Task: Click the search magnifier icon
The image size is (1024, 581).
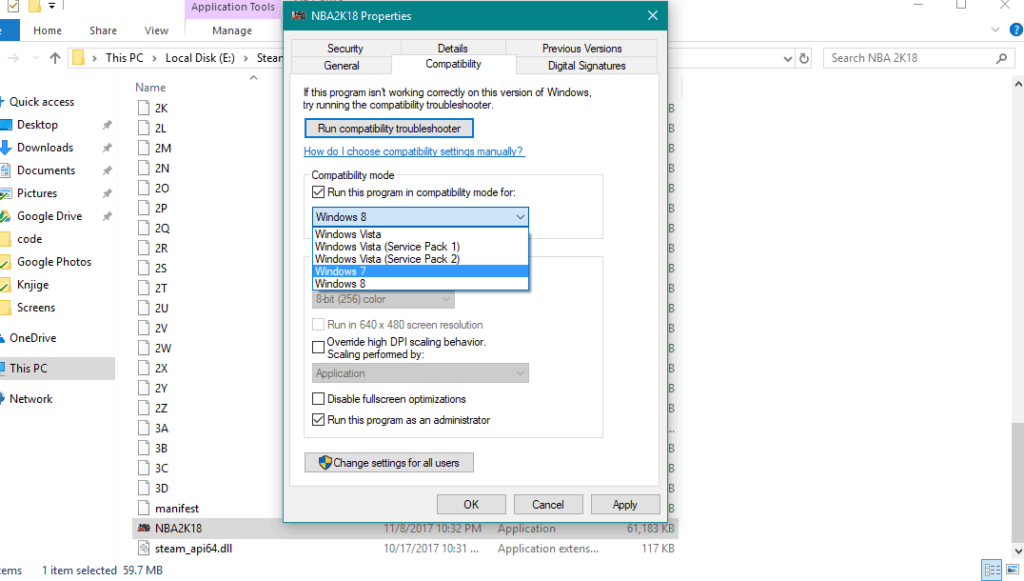Action: pyautogui.click(x=1001, y=58)
